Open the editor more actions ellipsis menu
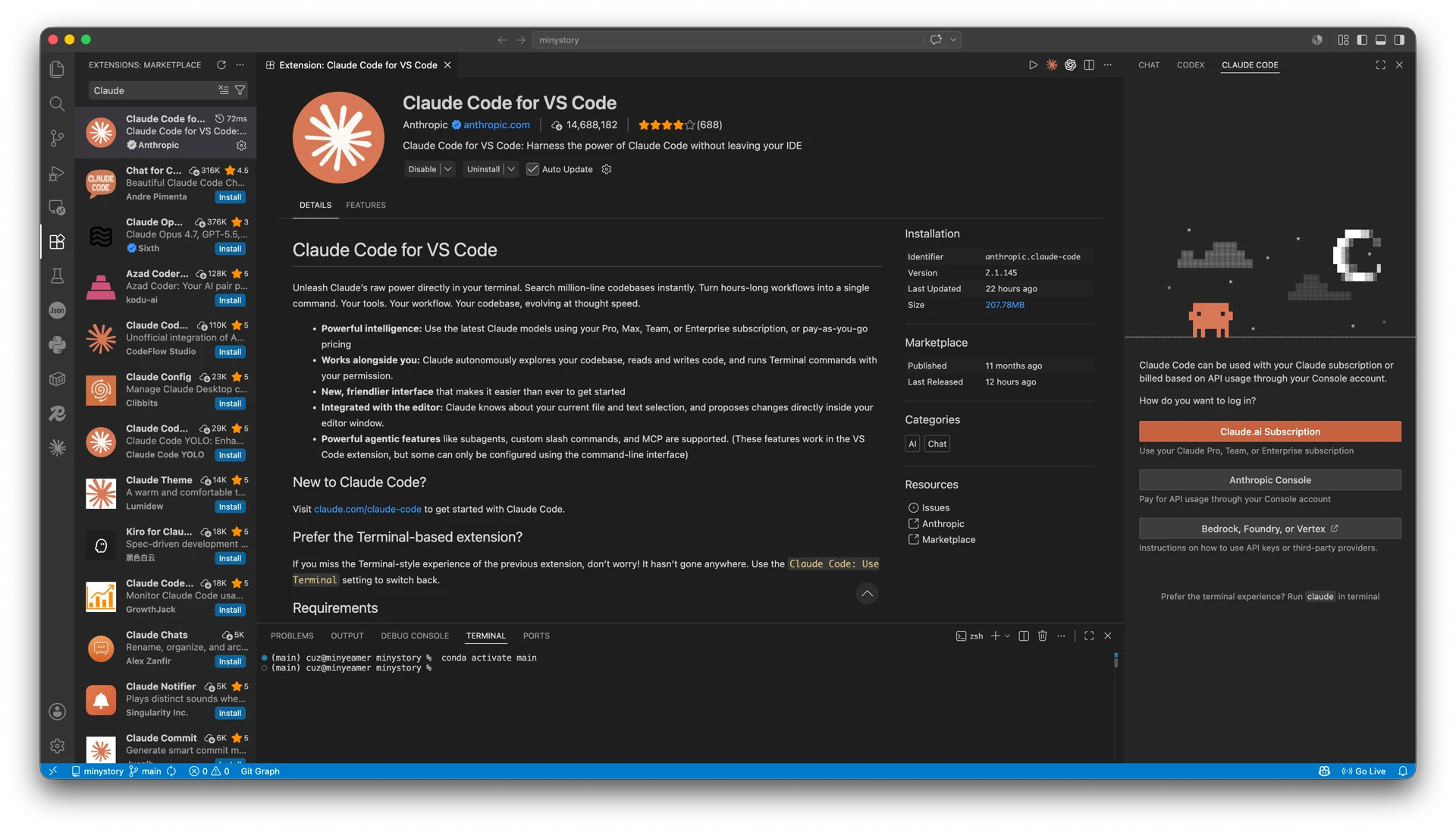 (x=1108, y=65)
